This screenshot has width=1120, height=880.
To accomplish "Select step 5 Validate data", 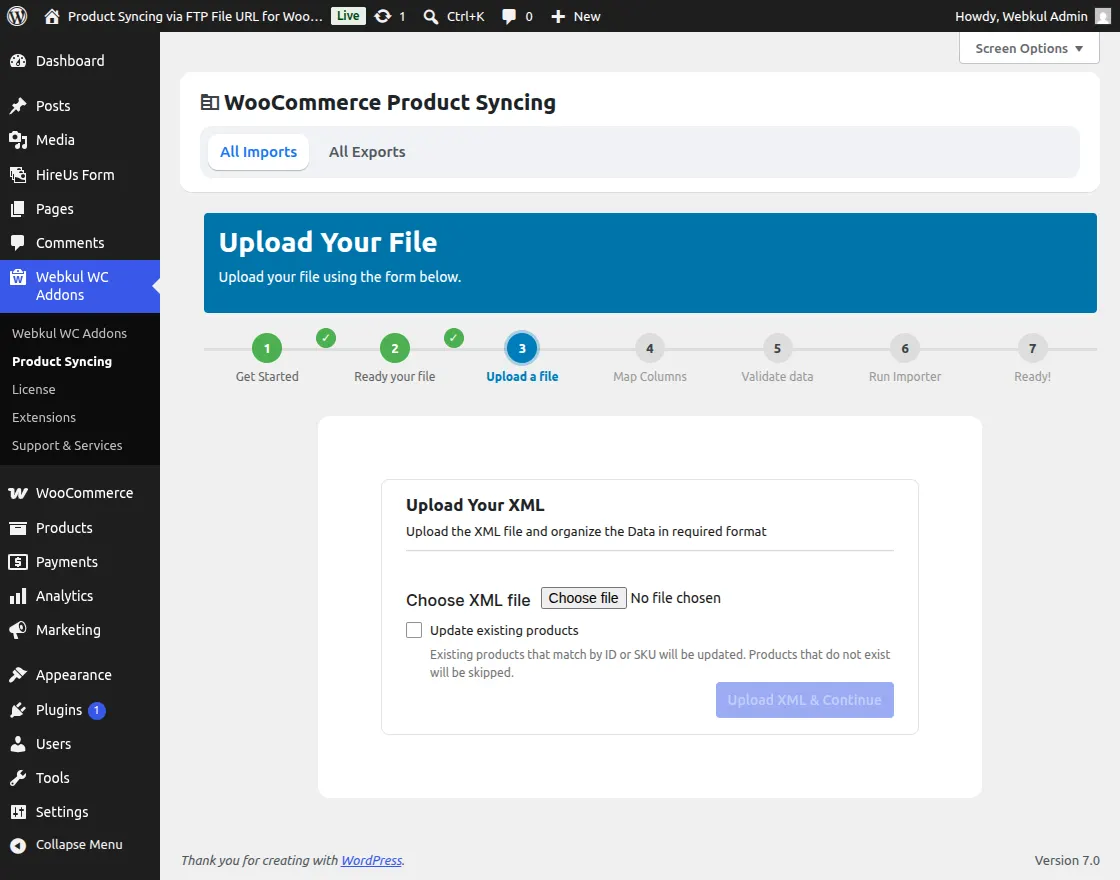I will (777, 349).
